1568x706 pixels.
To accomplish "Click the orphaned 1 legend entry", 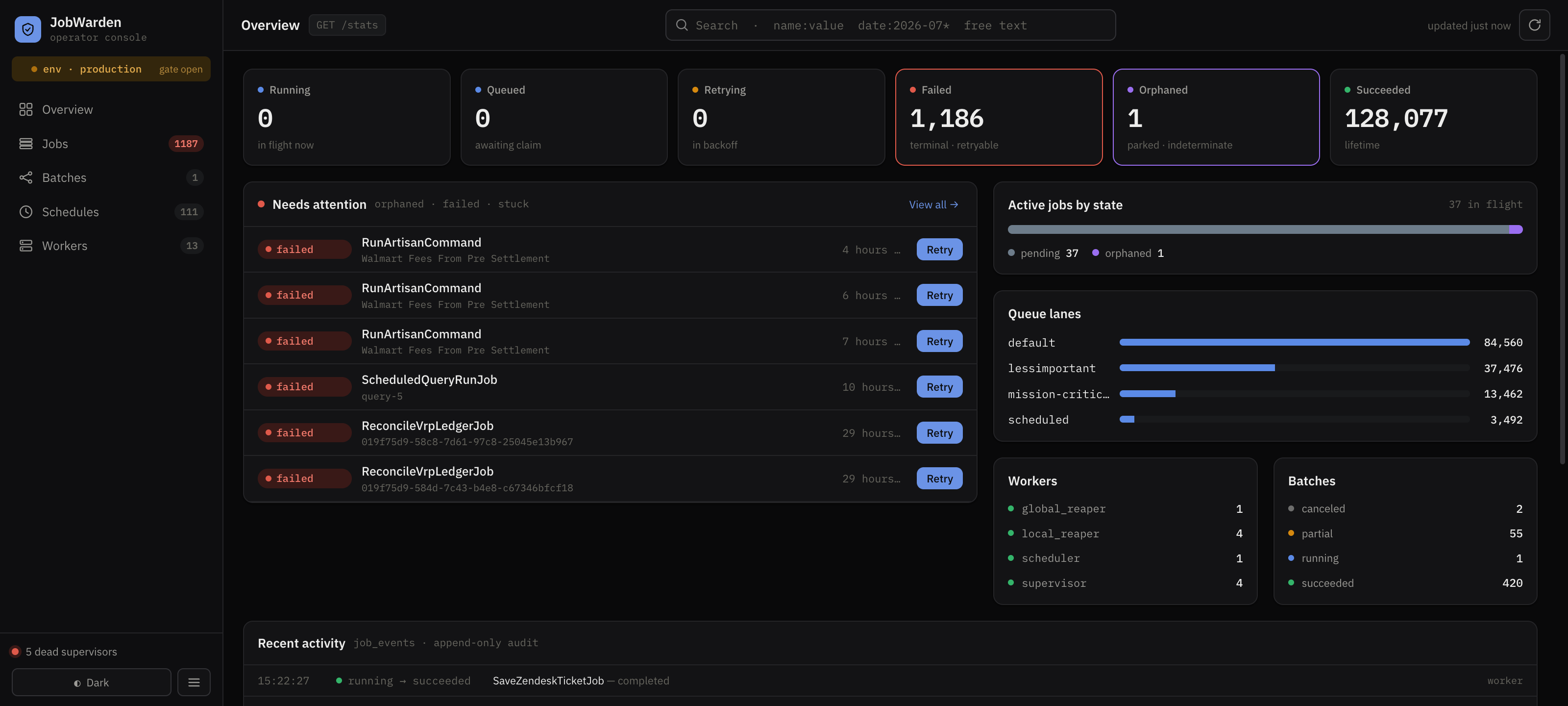I will (x=1128, y=253).
